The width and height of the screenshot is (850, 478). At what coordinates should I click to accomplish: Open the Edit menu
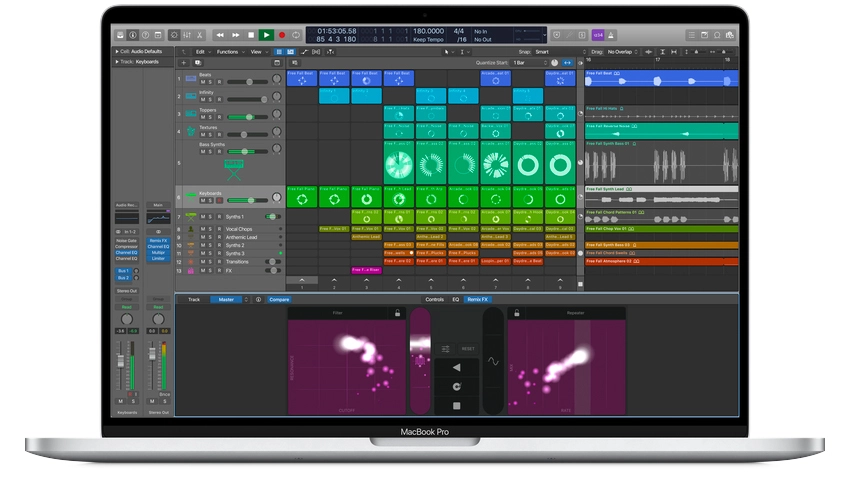click(x=203, y=52)
